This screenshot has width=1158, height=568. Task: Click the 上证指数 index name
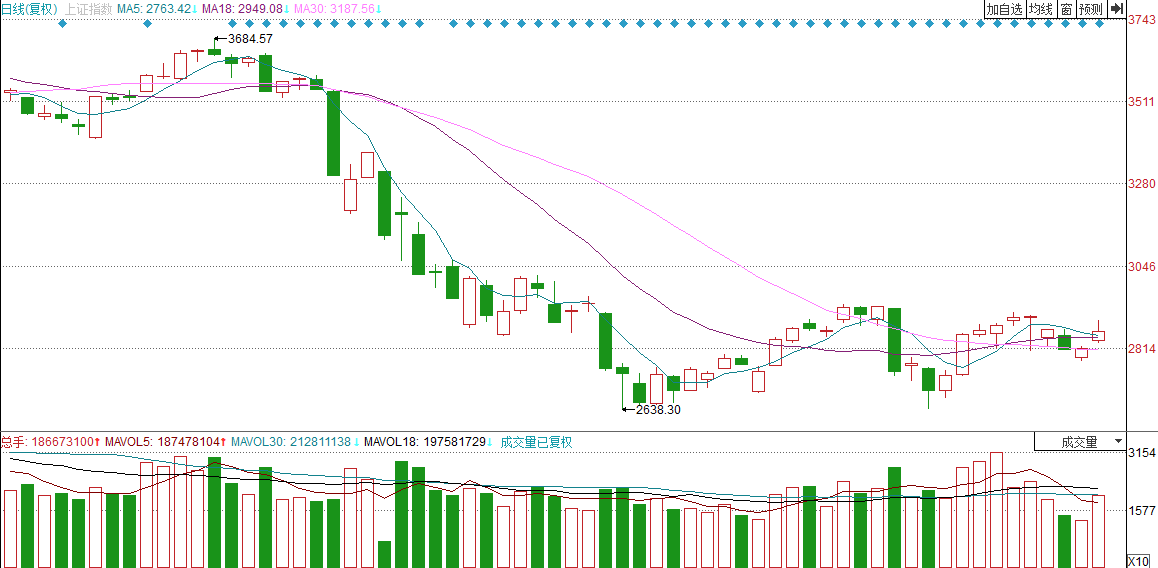tap(90, 9)
